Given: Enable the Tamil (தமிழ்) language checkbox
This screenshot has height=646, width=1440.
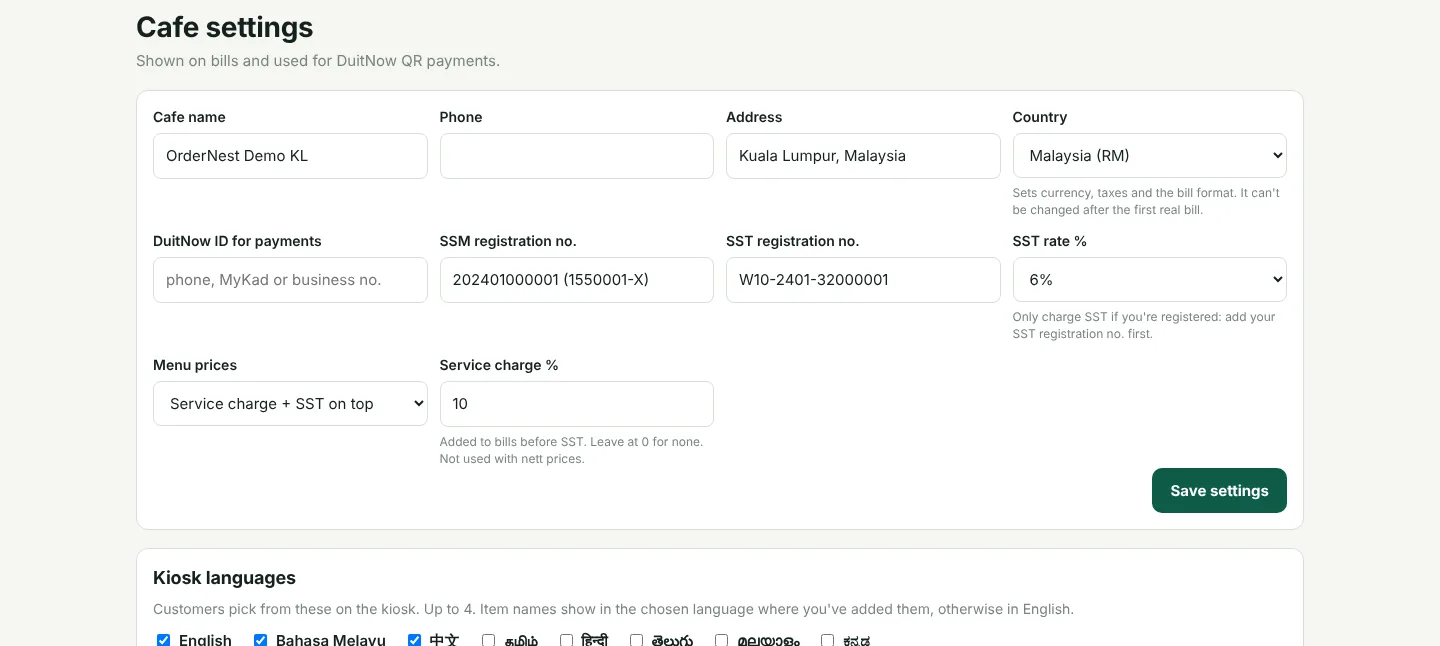Looking at the screenshot, I should [x=488, y=640].
